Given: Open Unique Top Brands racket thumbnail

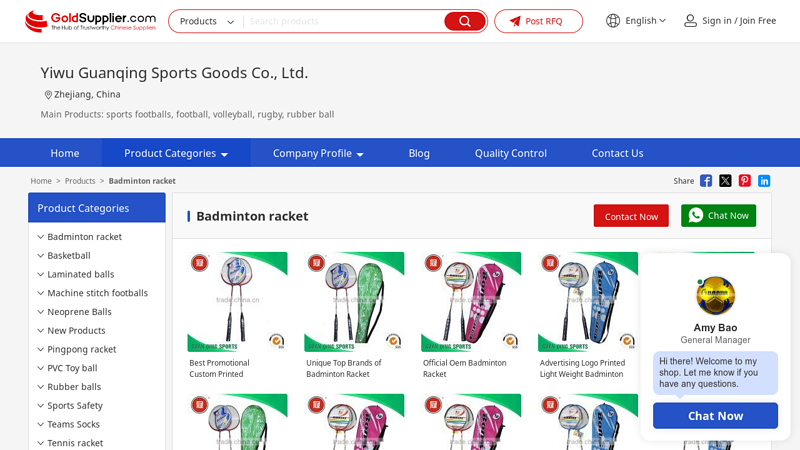Looking at the screenshot, I should (354, 302).
